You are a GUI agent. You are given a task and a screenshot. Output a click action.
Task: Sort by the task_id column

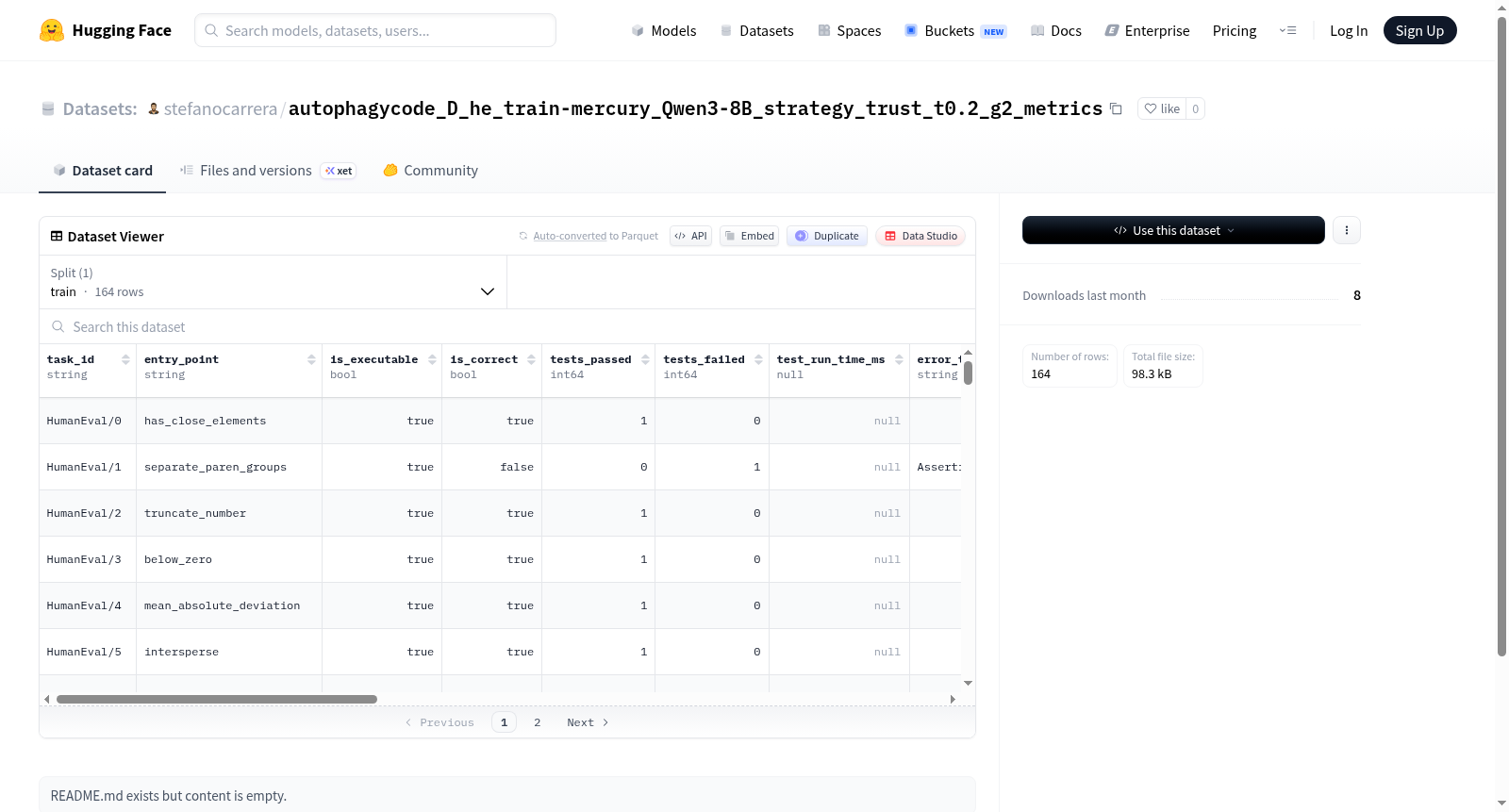(x=125, y=359)
